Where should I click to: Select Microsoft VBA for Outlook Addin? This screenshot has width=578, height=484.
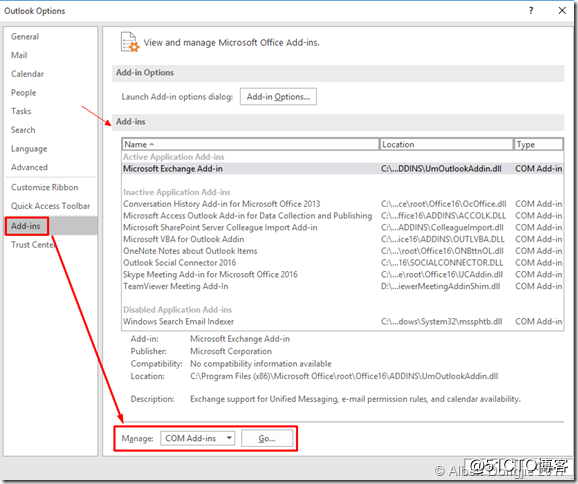tap(342, 239)
